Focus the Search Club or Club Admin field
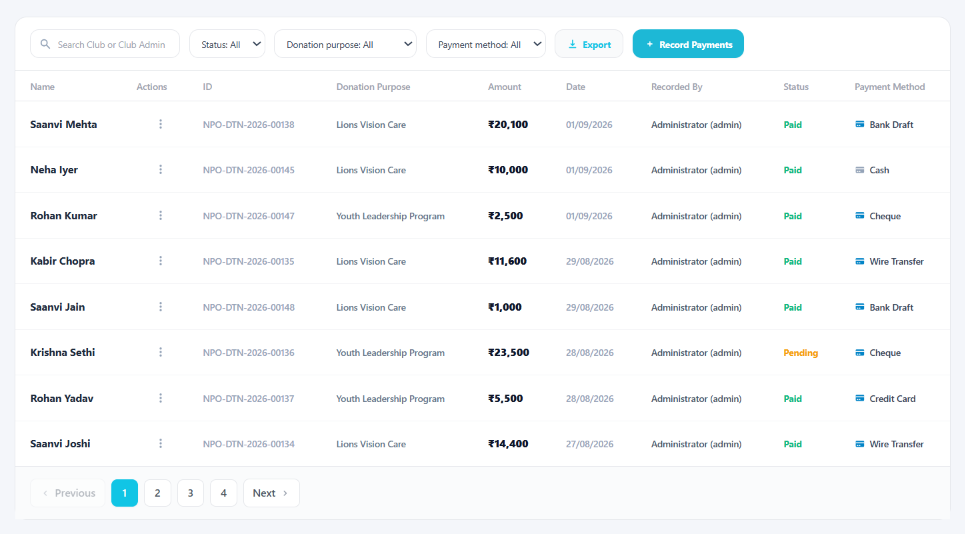 click(x=105, y=44)
